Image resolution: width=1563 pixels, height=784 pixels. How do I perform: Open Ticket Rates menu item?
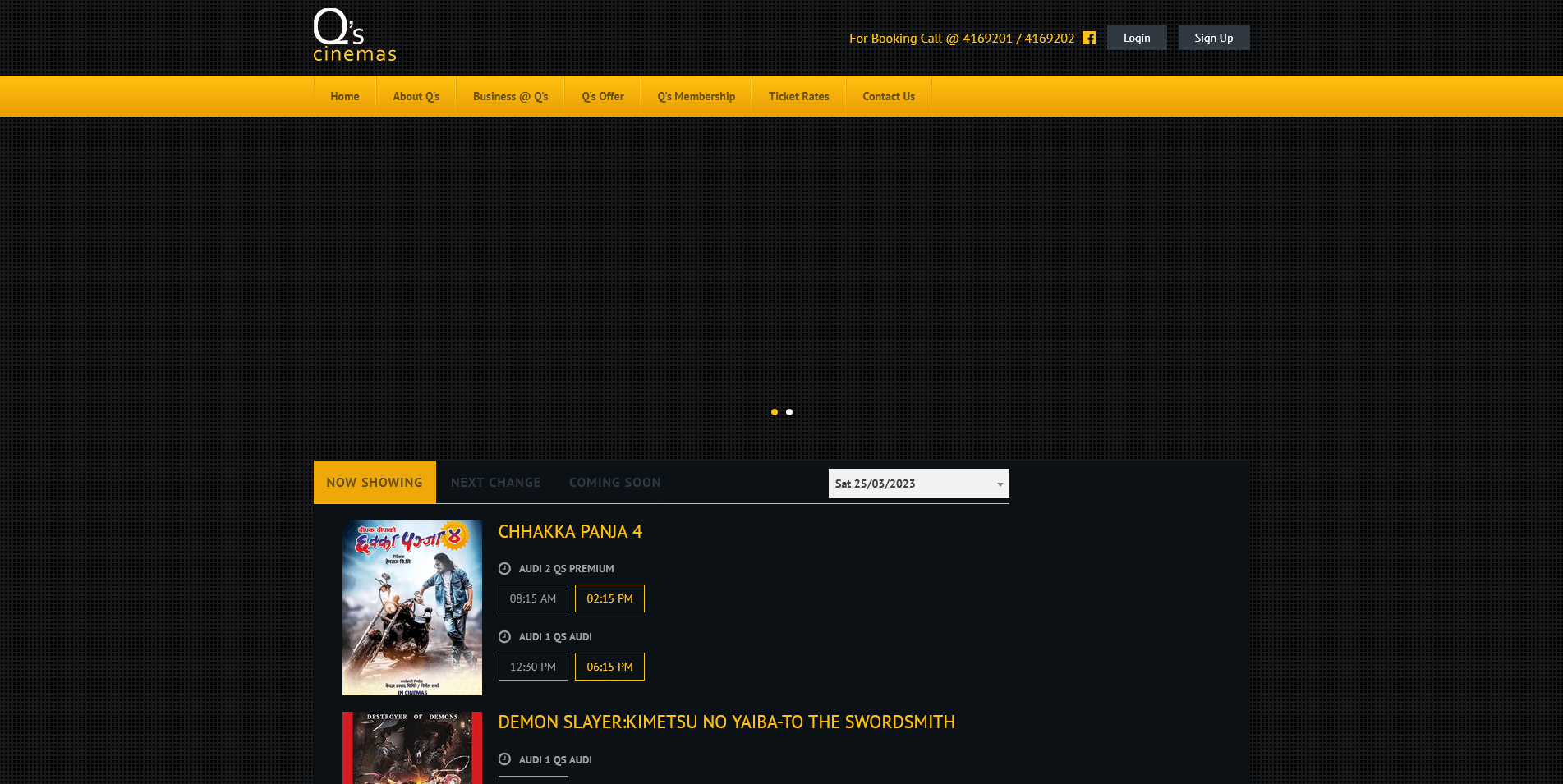pyautogui.click(x=798, y=96)
